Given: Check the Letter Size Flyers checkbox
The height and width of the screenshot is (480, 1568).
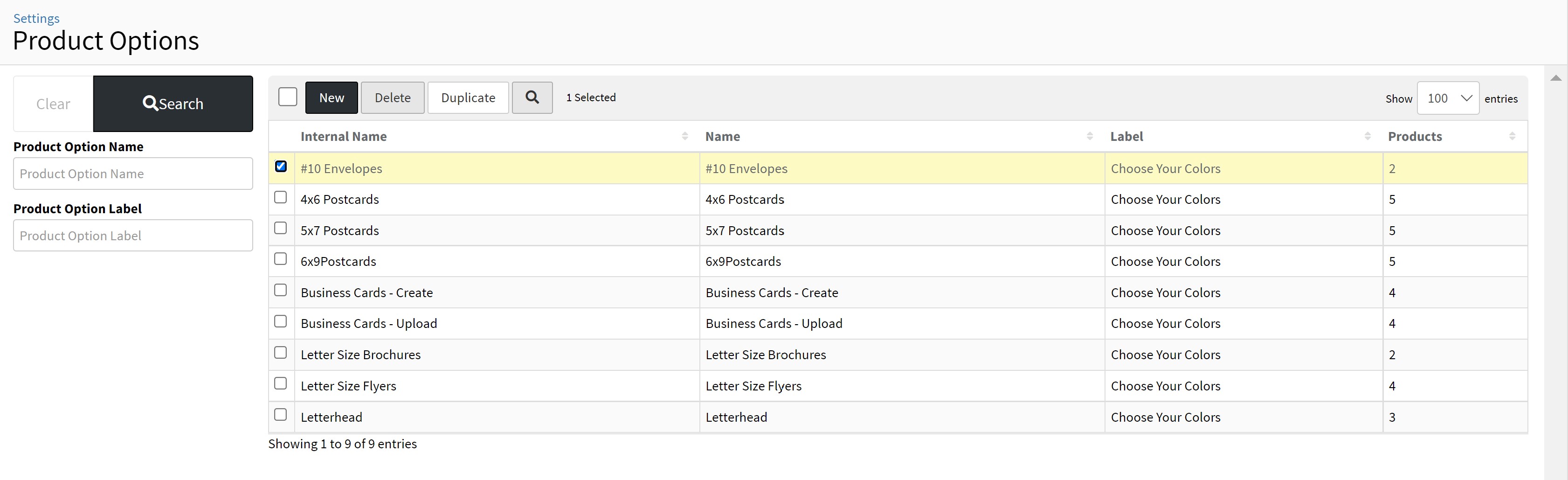Looking at the screenshot, I should (281, 383).
